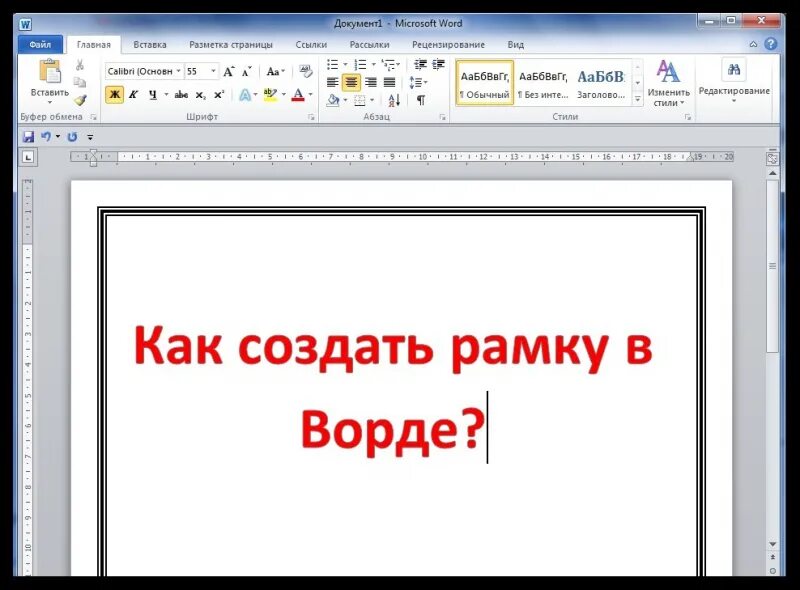Toggle center alignment
800x590 pixels.
coord(351,82)
